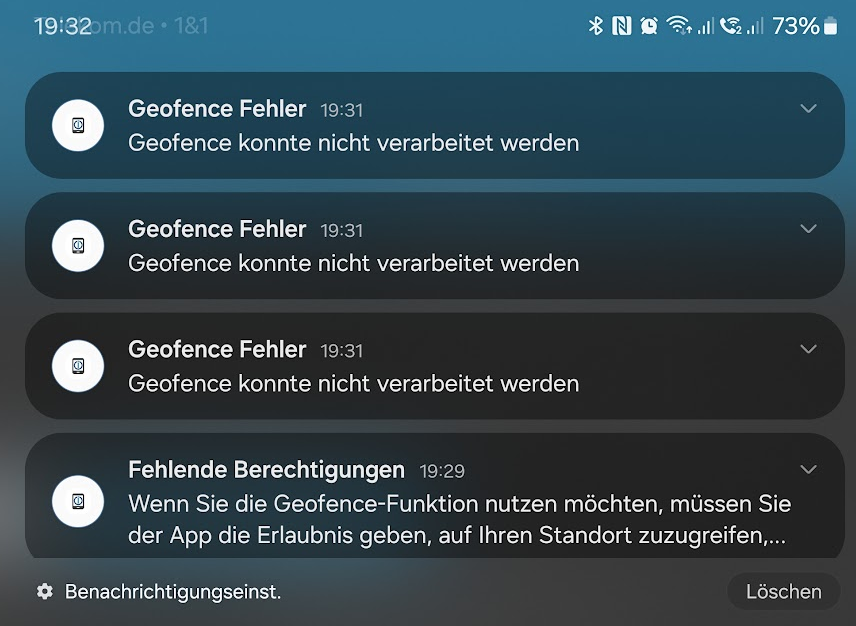The image size is (856, 626).
Task: Open first 'Geofence konnte nicht verarbeitet werden' message
Action: [x=354, y=143]
